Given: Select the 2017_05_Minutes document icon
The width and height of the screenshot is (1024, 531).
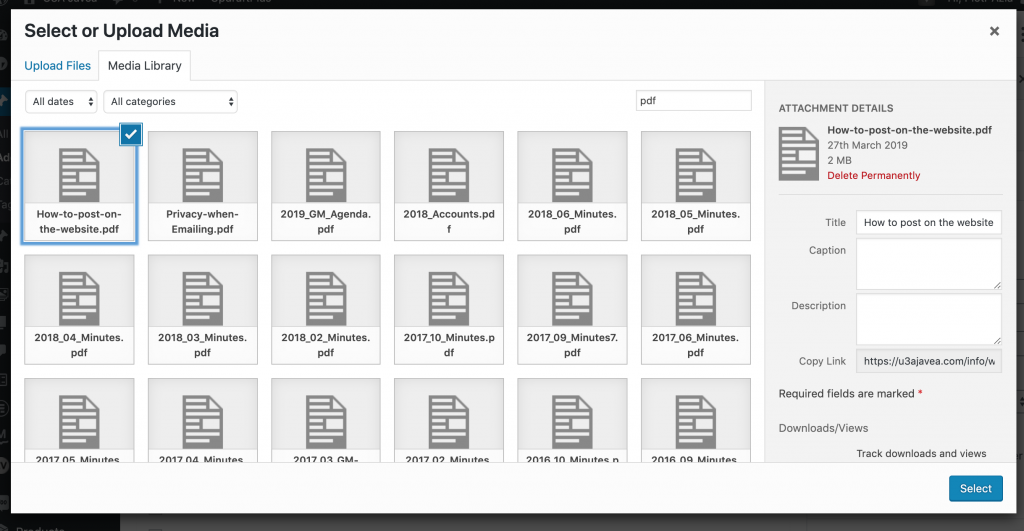Looking at the screenshot, I should (x=79, y=422).
